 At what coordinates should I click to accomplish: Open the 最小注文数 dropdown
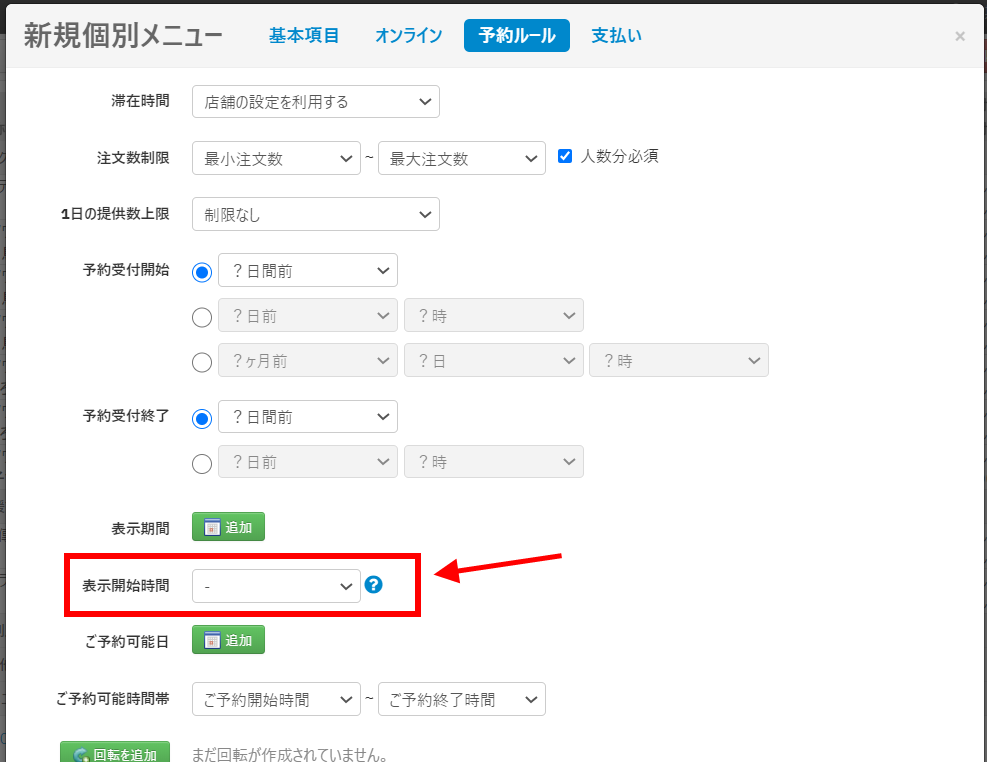276,158
